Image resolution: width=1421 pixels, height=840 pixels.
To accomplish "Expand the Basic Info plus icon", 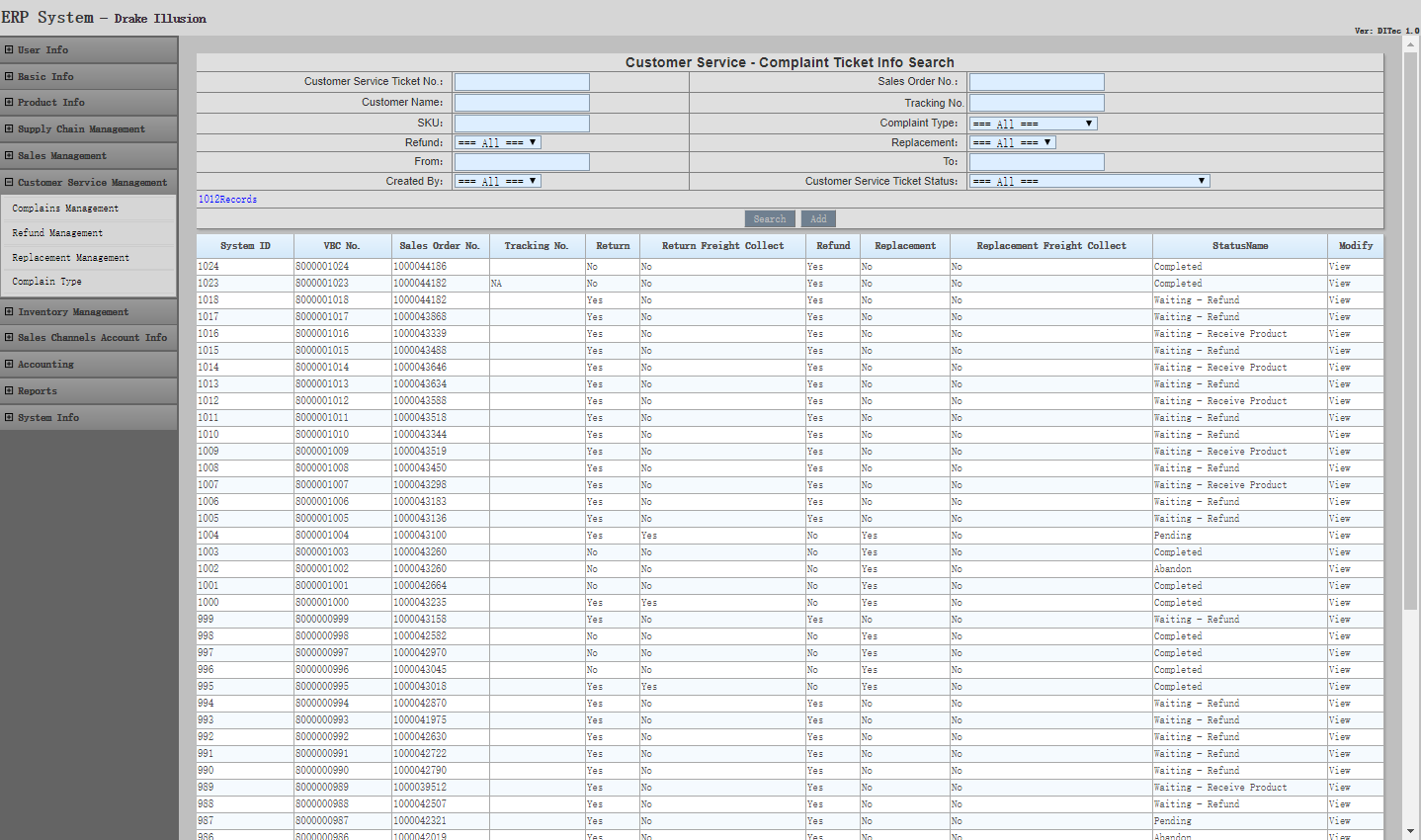I will [x=9, y=76].
